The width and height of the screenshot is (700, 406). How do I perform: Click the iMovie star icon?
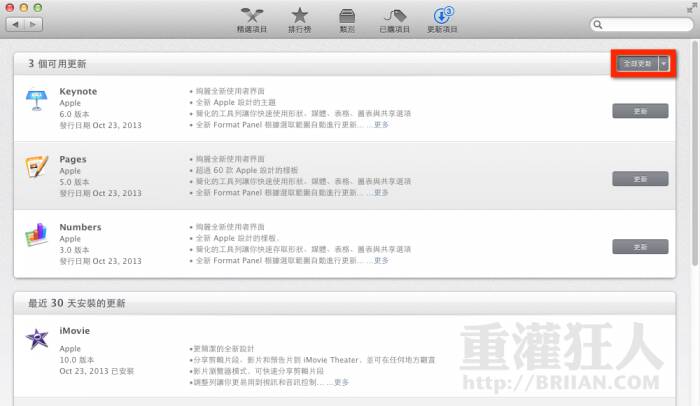(37, 339)
